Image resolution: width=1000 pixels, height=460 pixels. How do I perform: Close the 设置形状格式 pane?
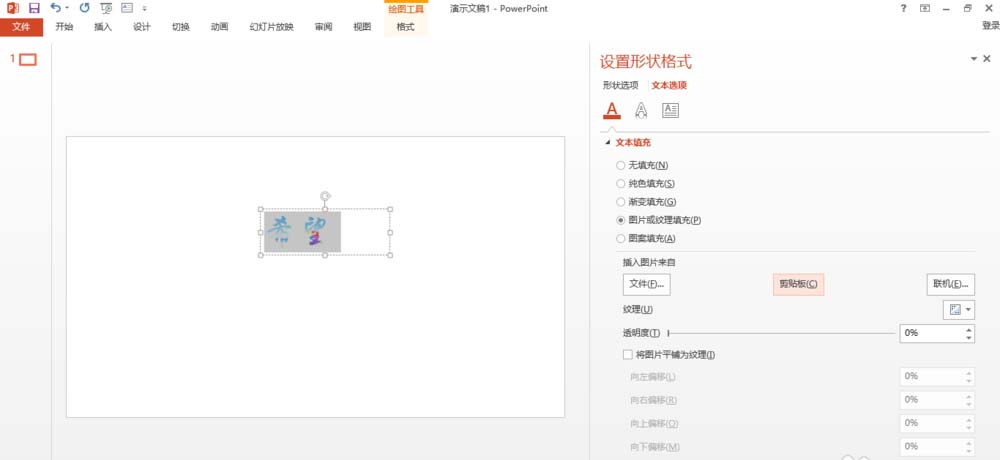coord(987,59)
